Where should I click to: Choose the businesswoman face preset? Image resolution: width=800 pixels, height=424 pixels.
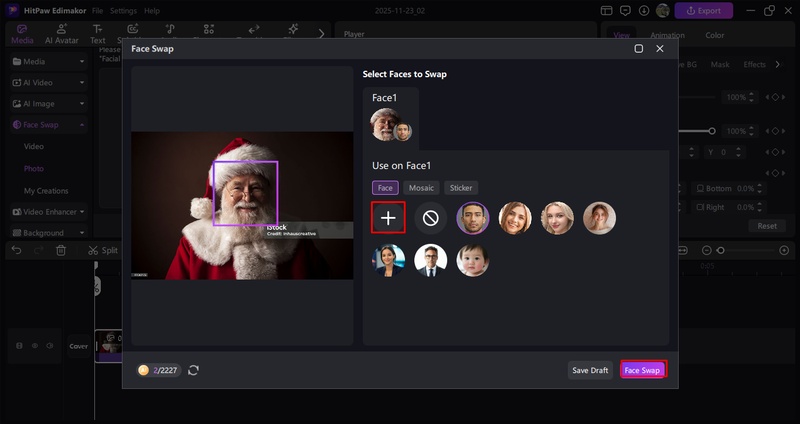pyautogui.click(x=388, y=260)
